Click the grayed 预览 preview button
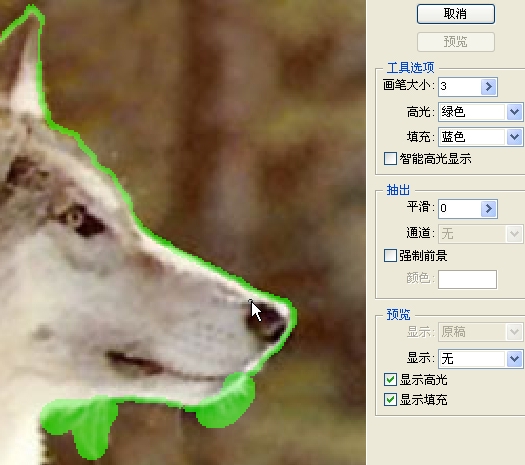This screenshot has height=465, width=525. click(456, 42)
